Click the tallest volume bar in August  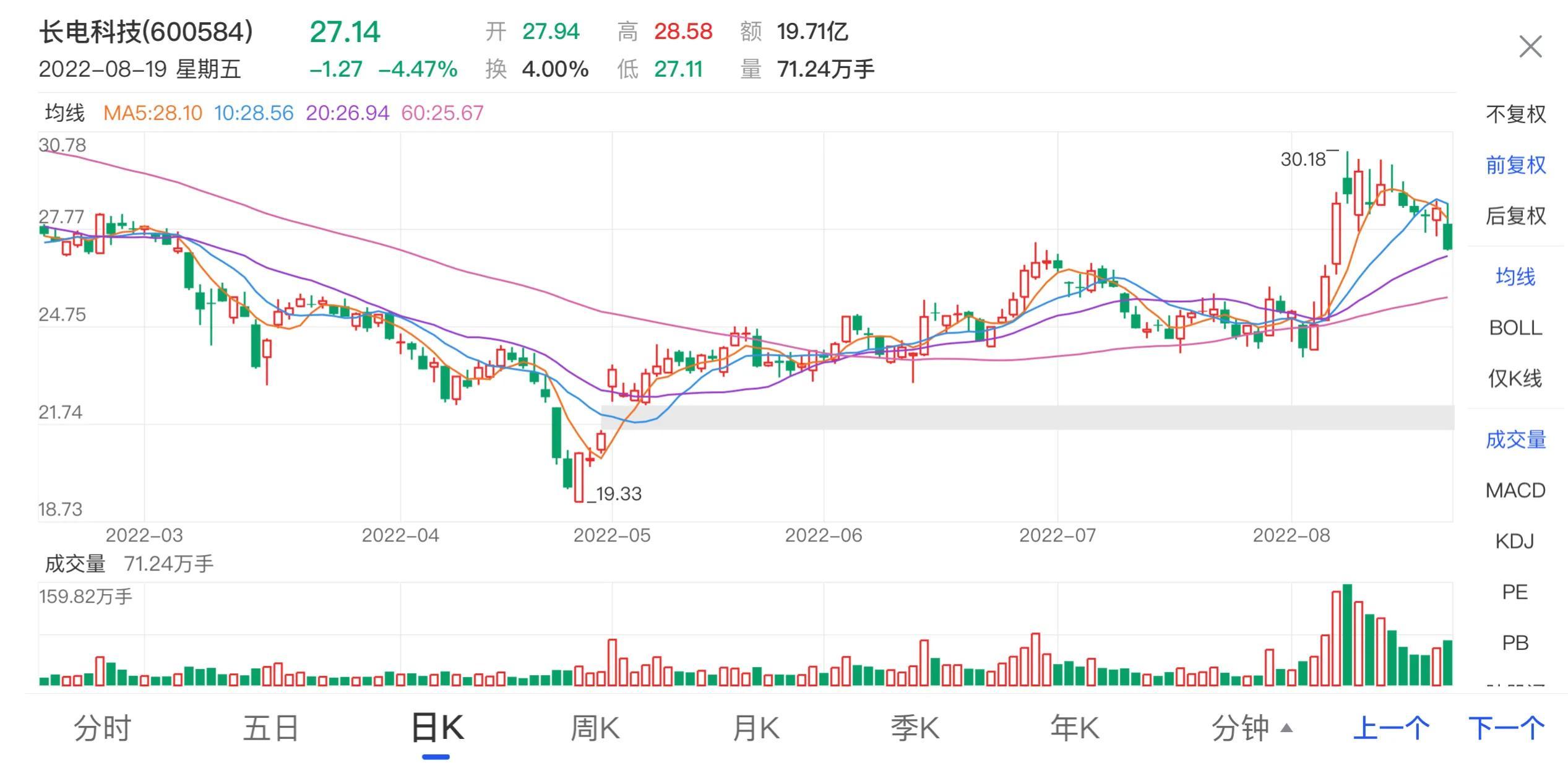1347,635
